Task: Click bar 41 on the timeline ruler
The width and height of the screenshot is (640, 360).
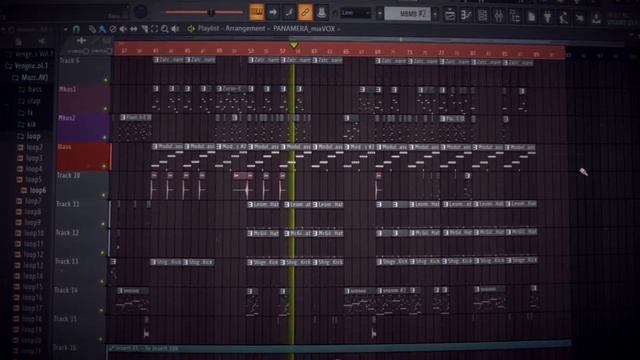Action: point(156,51)
